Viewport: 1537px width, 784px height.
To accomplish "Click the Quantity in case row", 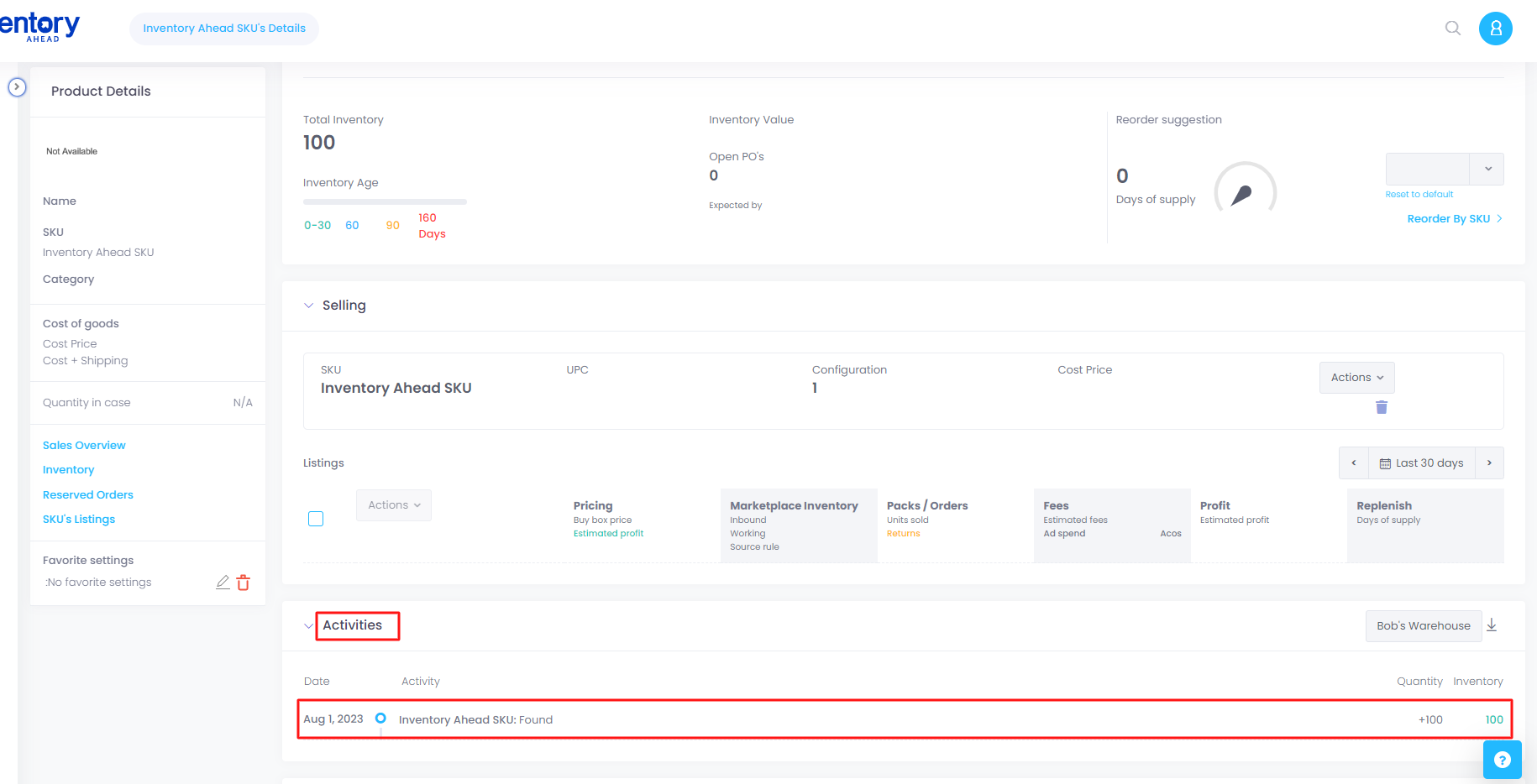I will point(148,403).
